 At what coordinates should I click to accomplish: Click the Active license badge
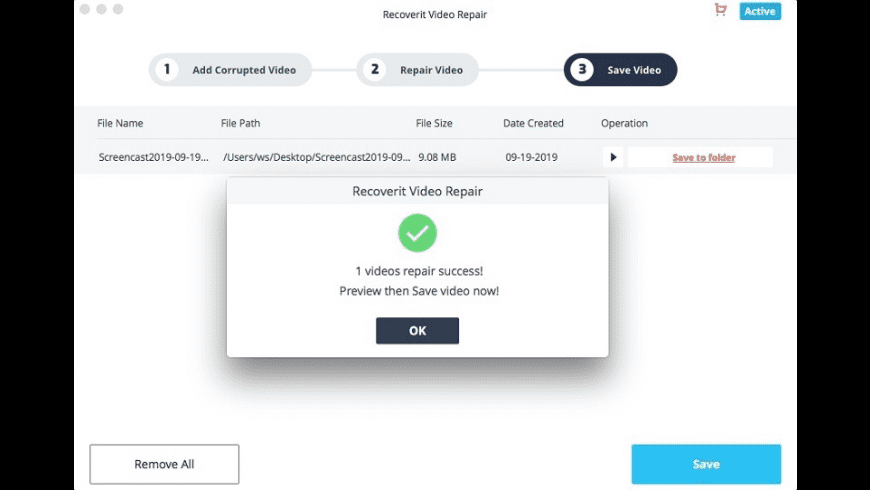pyautogui.click(x=760, y=11)
